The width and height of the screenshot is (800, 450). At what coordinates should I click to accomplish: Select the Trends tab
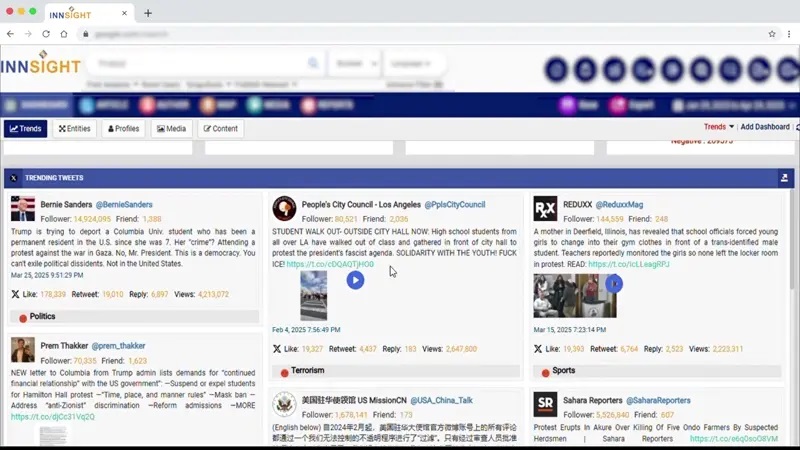click(x=26, y=129)
